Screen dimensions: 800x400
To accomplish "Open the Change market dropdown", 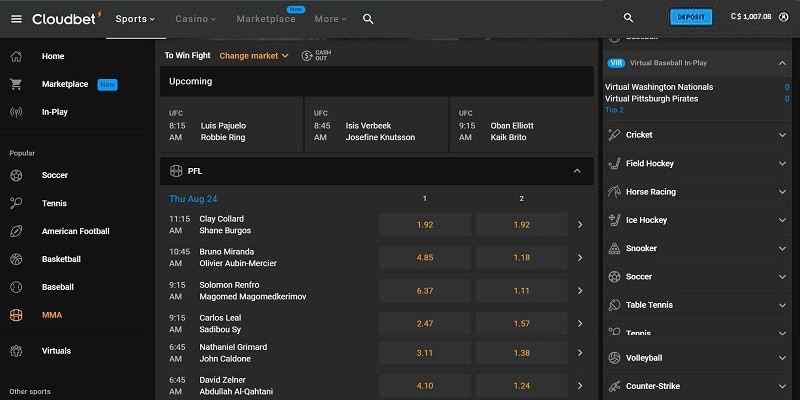I will [x=254, y=56].
